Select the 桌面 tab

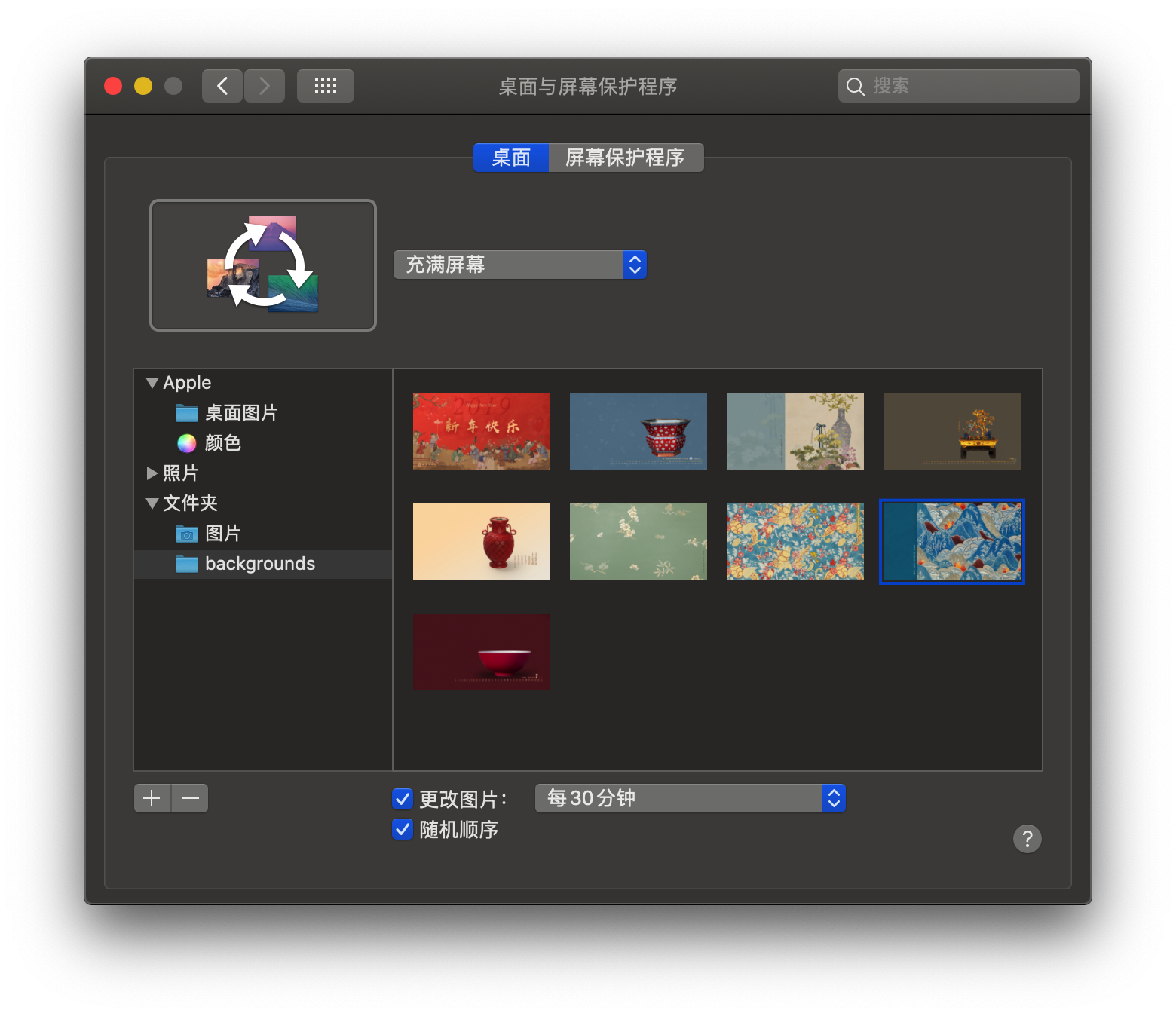coord(510,158)
